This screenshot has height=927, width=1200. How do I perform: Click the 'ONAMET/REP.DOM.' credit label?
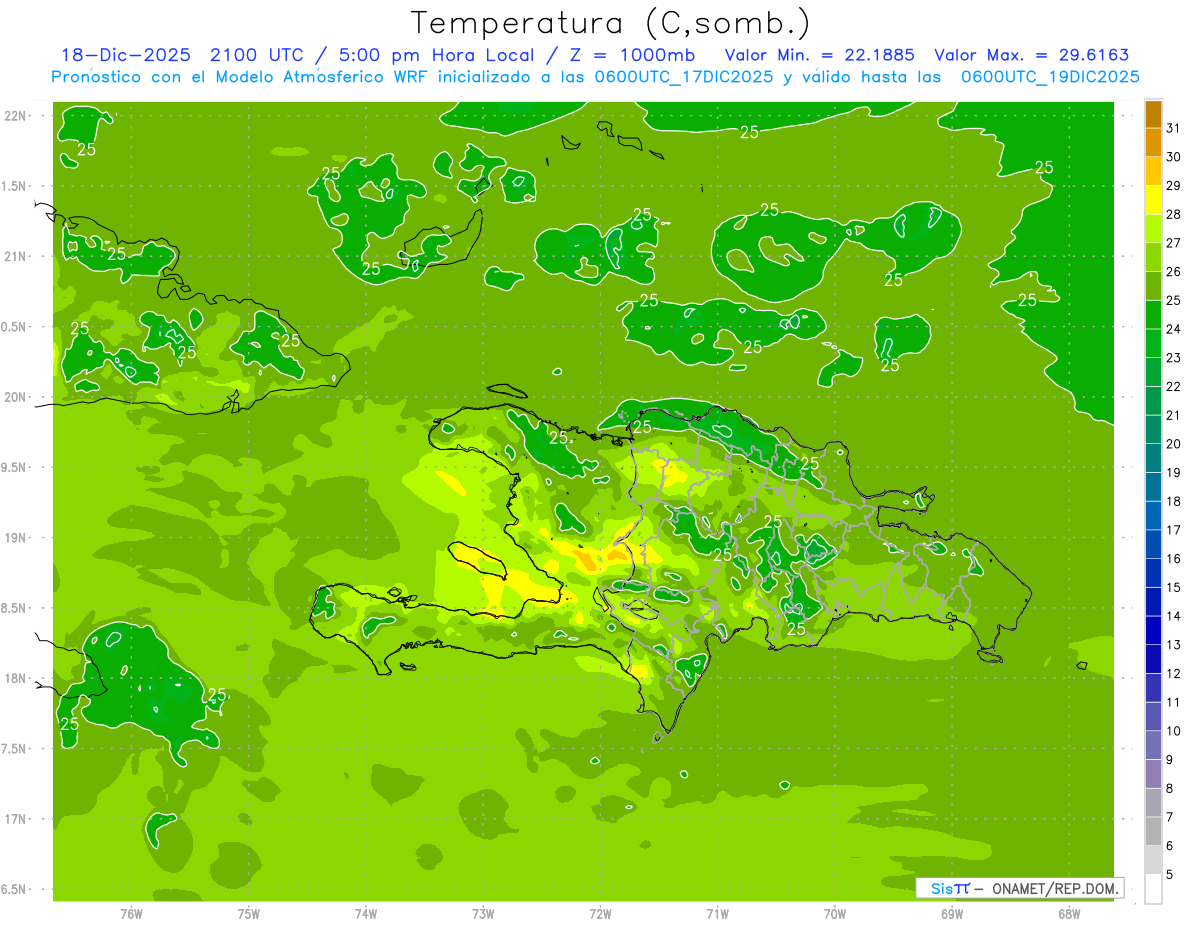click(1055, 888)
